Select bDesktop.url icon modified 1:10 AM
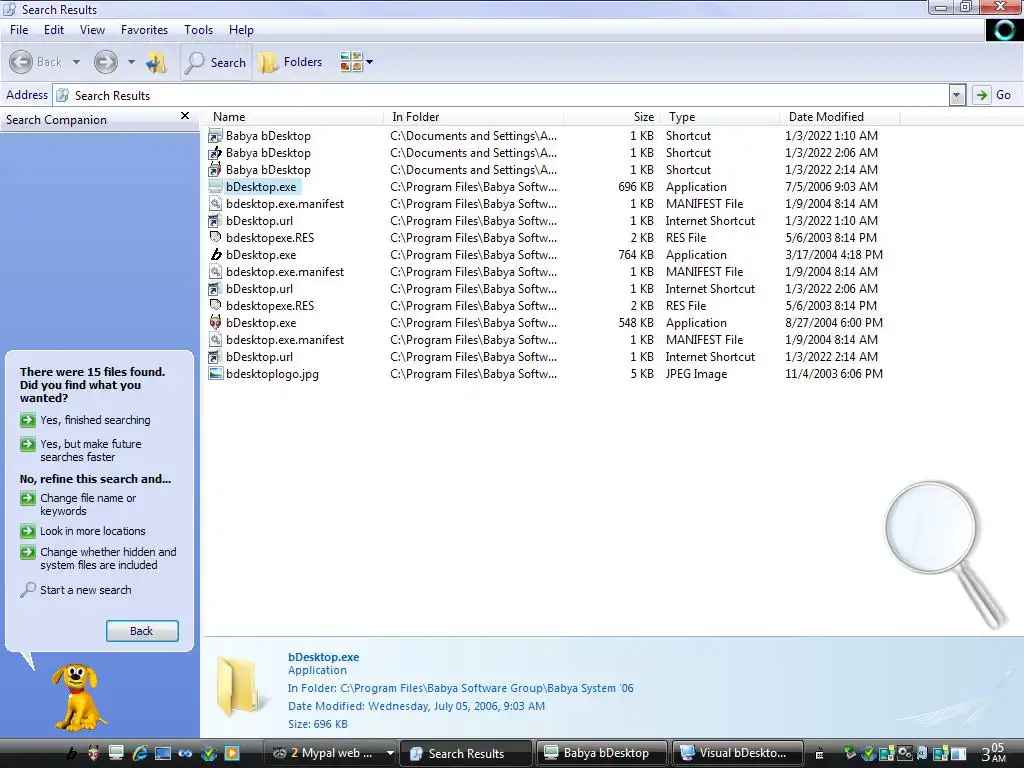Image resolution: width=1024 pixels, height=768 pixels. (215, 221)
